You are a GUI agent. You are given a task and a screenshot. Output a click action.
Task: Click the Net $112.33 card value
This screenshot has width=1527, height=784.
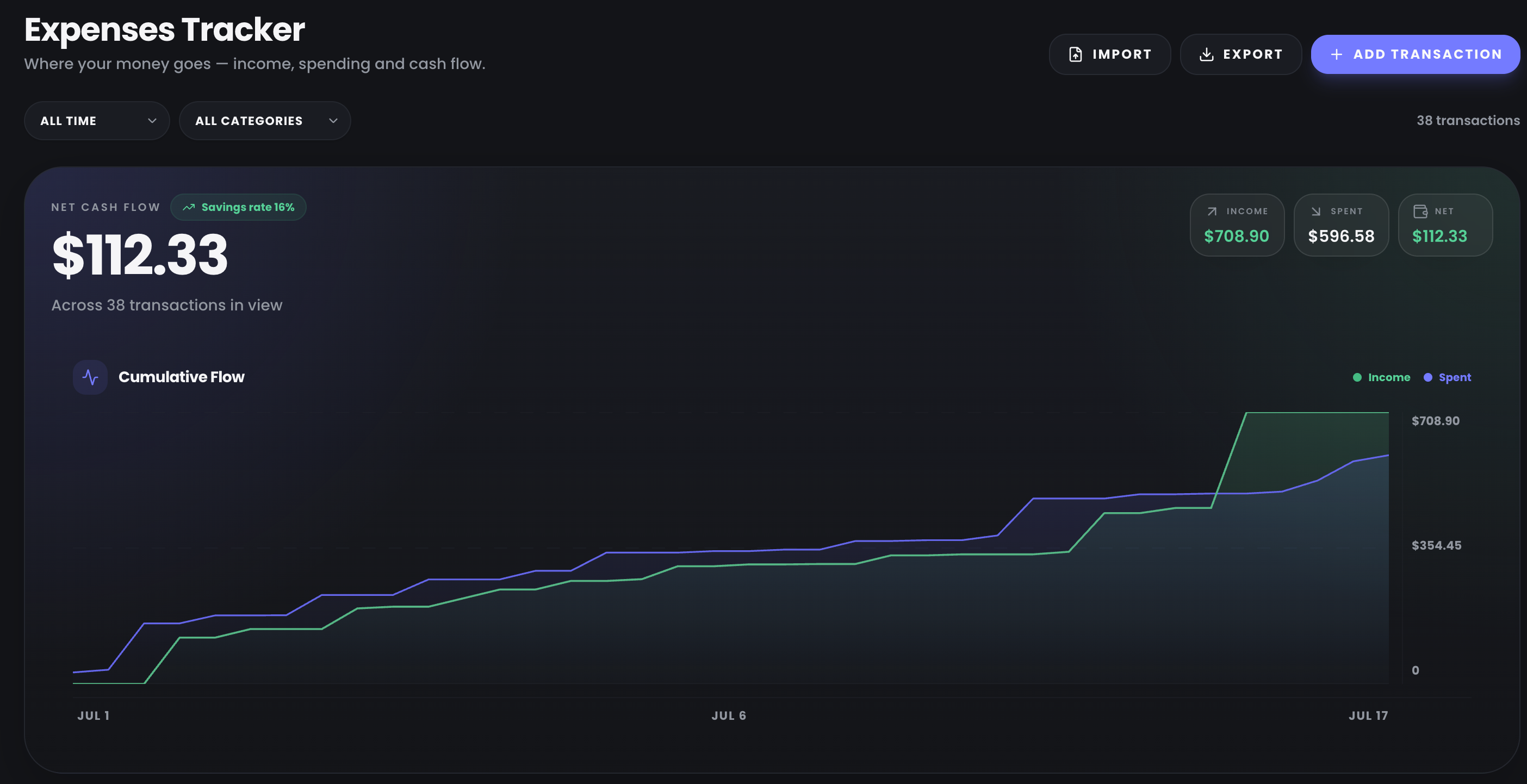[1439, 237]
